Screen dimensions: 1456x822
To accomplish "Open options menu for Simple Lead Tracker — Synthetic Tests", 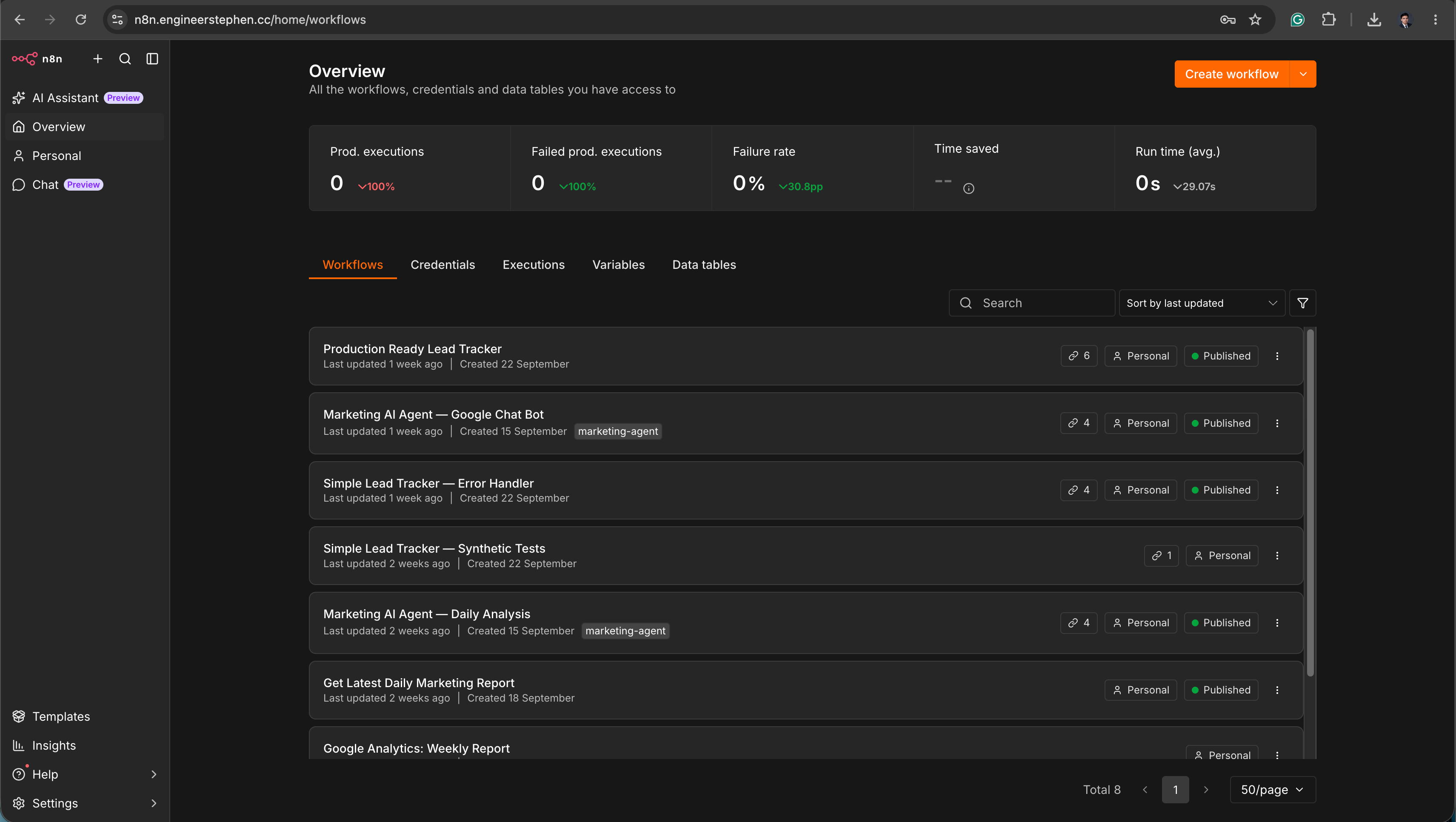I will coord(1277,556).
